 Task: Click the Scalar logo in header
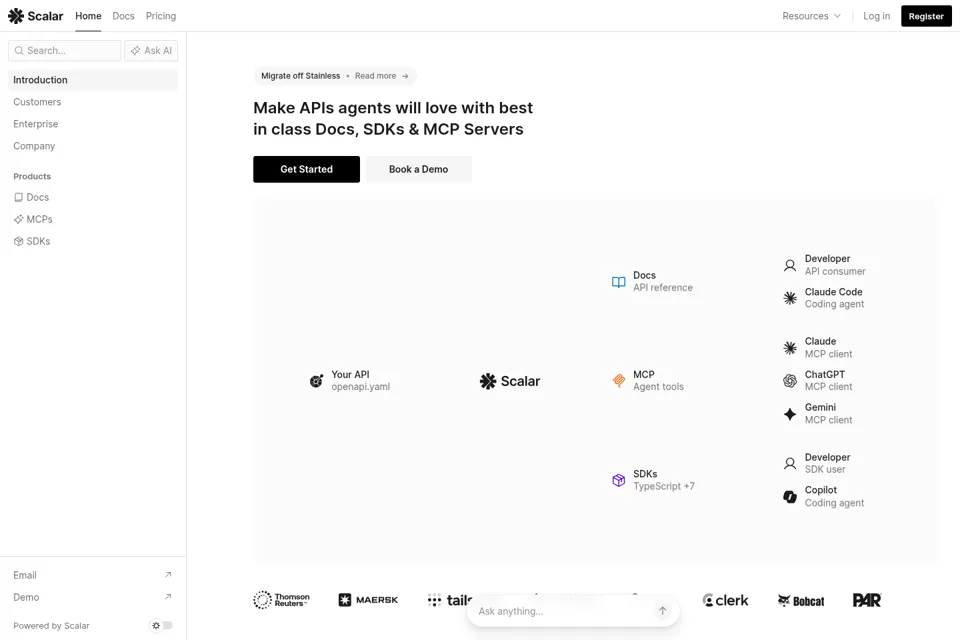coord(36,16)
